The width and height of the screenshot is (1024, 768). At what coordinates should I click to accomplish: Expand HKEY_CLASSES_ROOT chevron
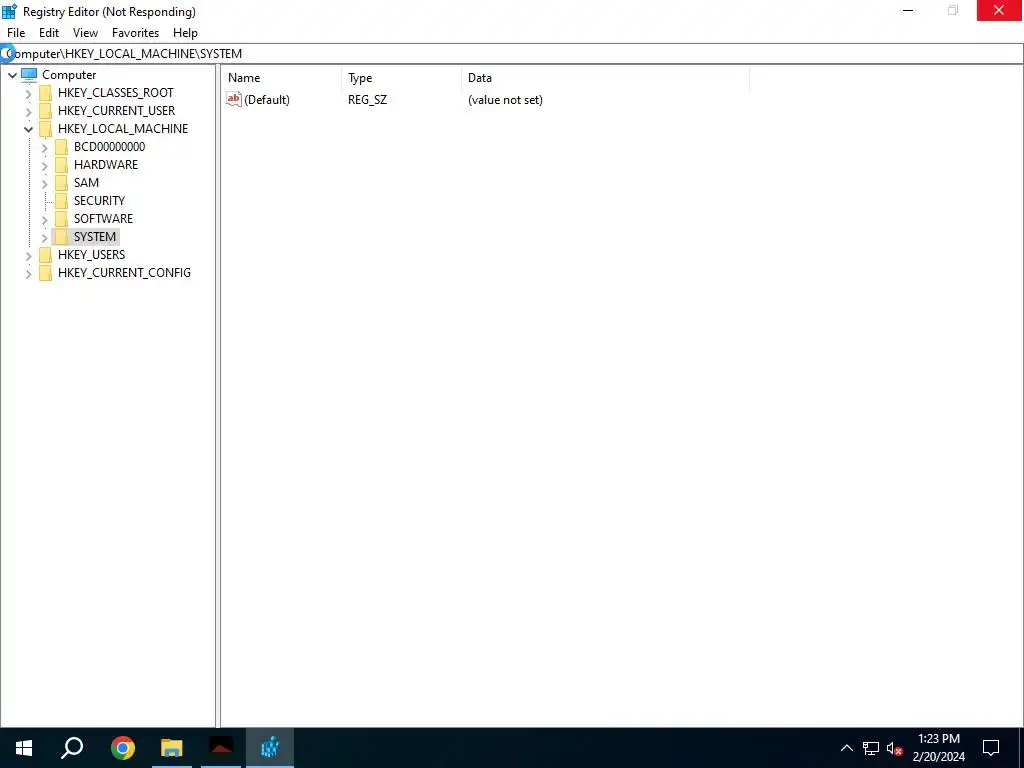(x=28, y=93)
